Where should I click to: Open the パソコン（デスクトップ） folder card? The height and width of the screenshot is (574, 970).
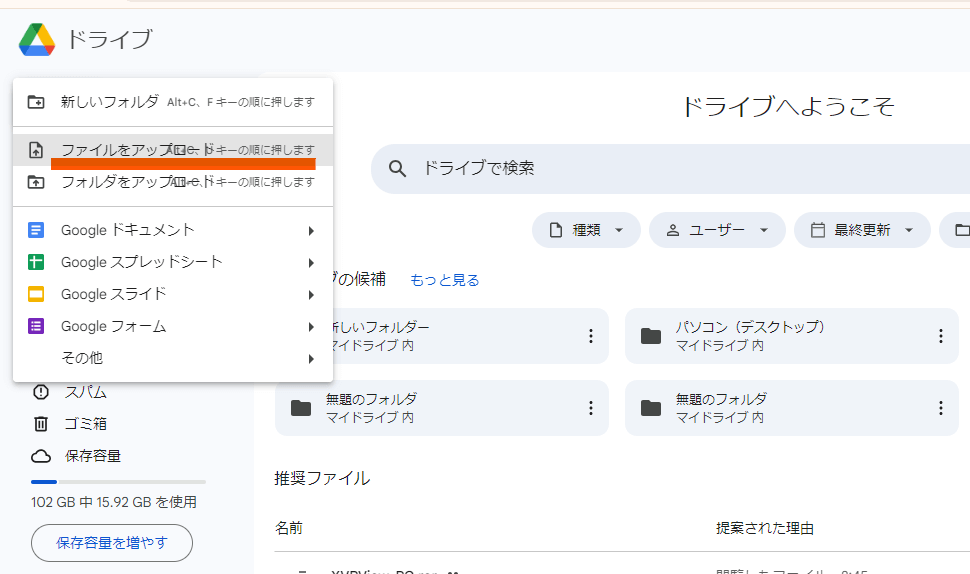[x=792, y=336]
